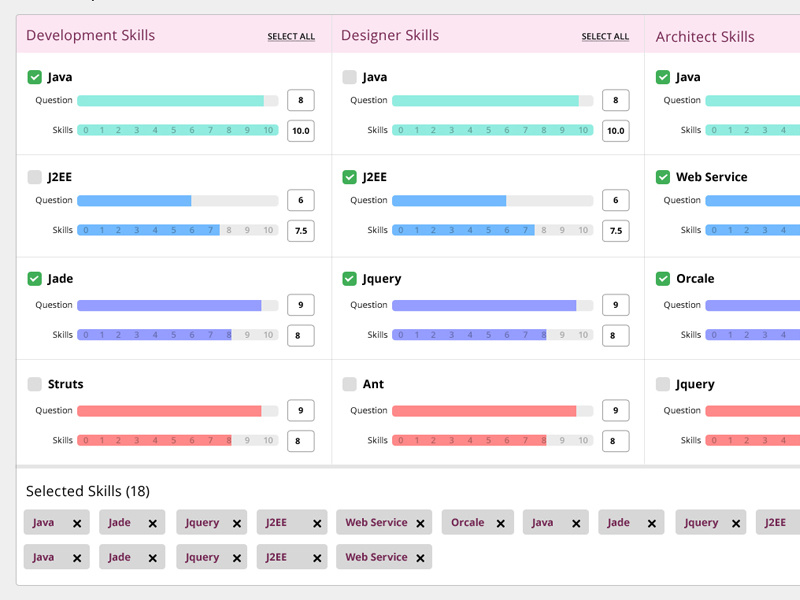Image resolution: width=800 pixels, height=600 pixels.
Task: Click SELECT ALL in Designer Skills
Action: tap(605, 36)
